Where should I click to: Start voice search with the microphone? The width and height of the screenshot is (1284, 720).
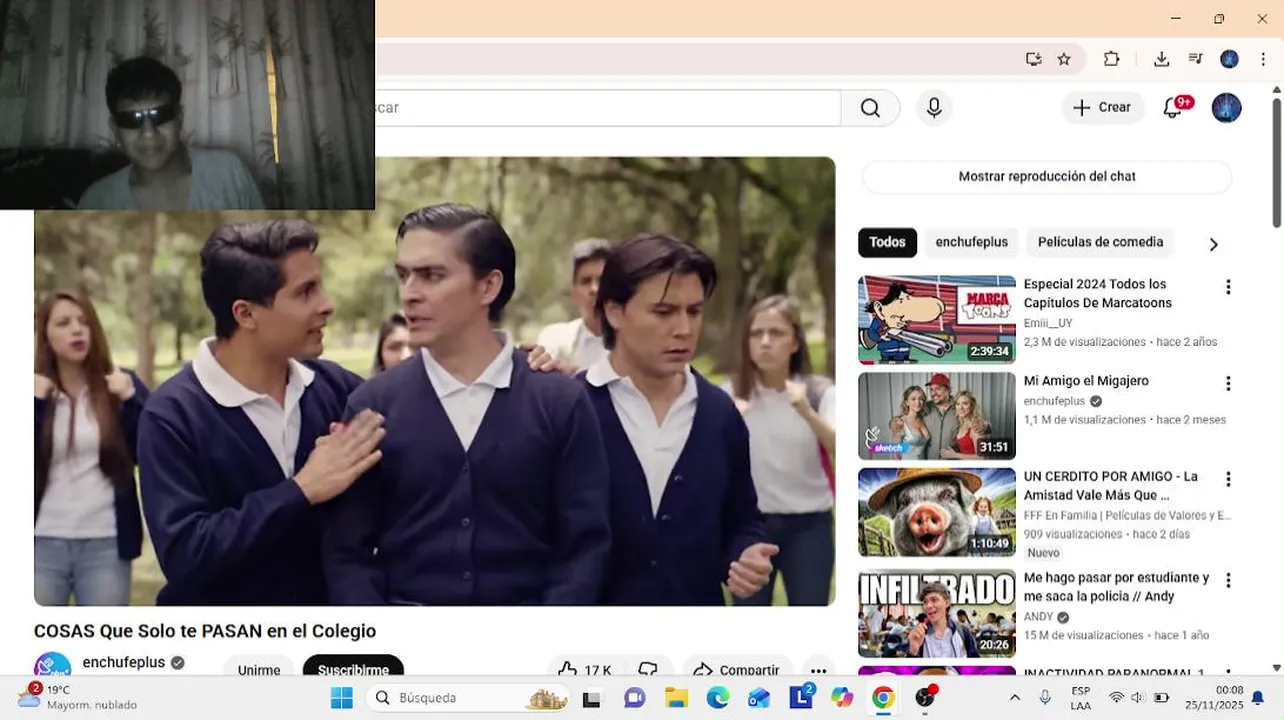click(x=934, y=108)
